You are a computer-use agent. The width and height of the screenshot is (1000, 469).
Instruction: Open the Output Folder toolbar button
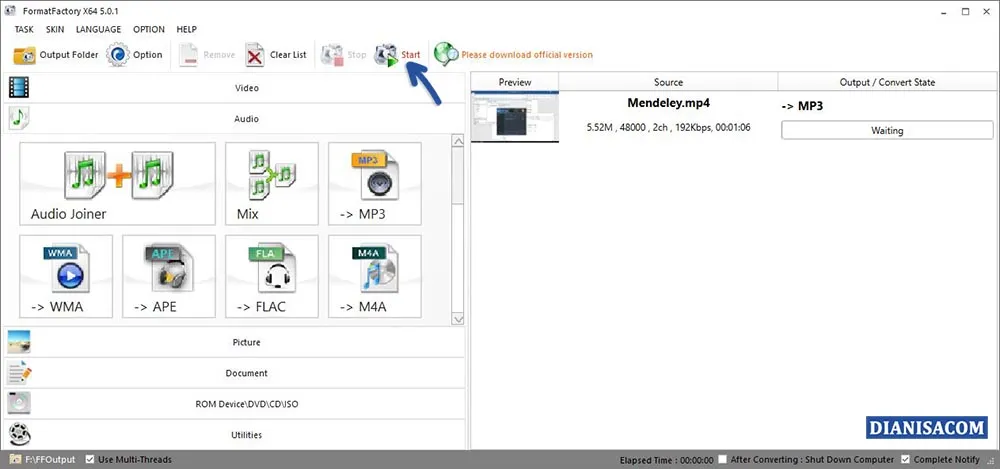click(55, 55)
